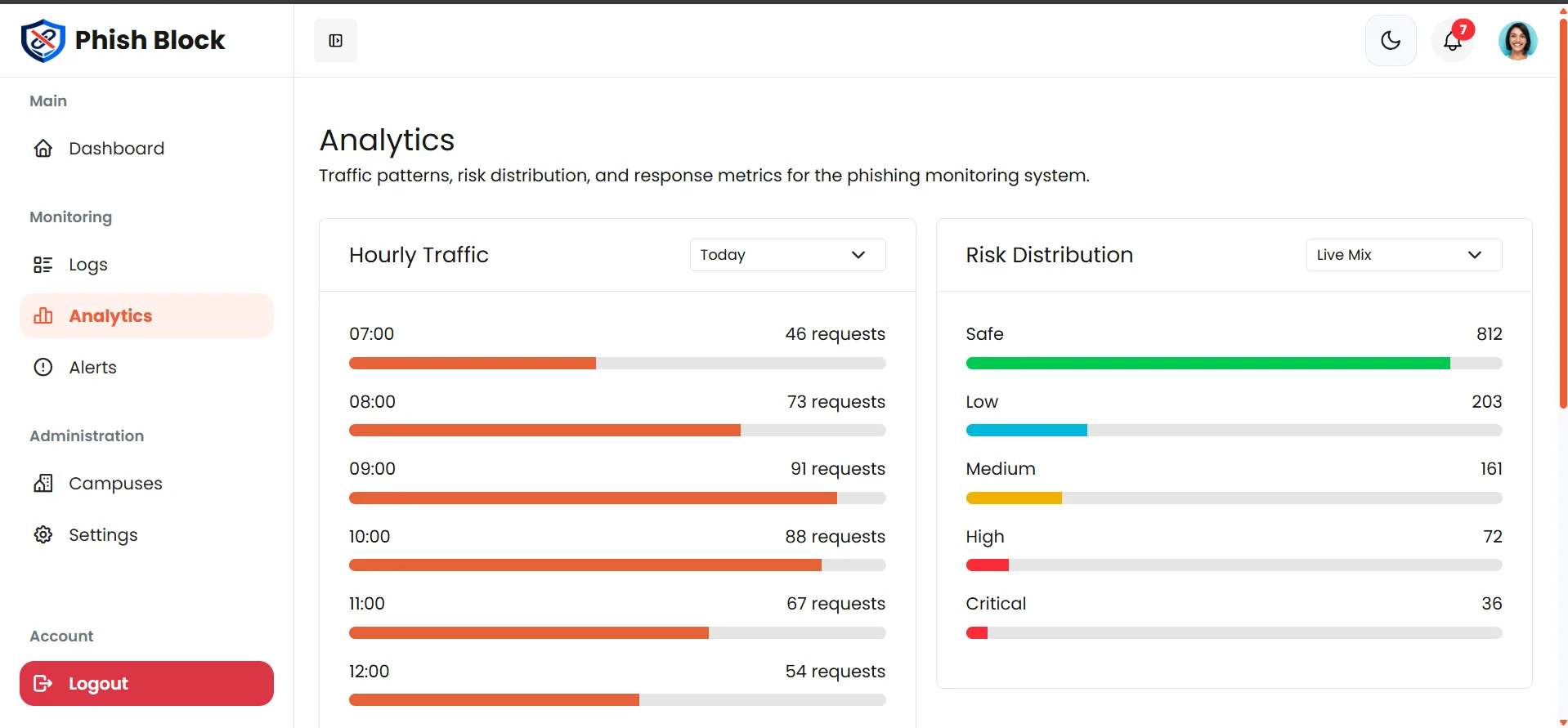The image size is (1568, 728).
Task: Click the blue Low risk bar
Action: [1027, 431]
